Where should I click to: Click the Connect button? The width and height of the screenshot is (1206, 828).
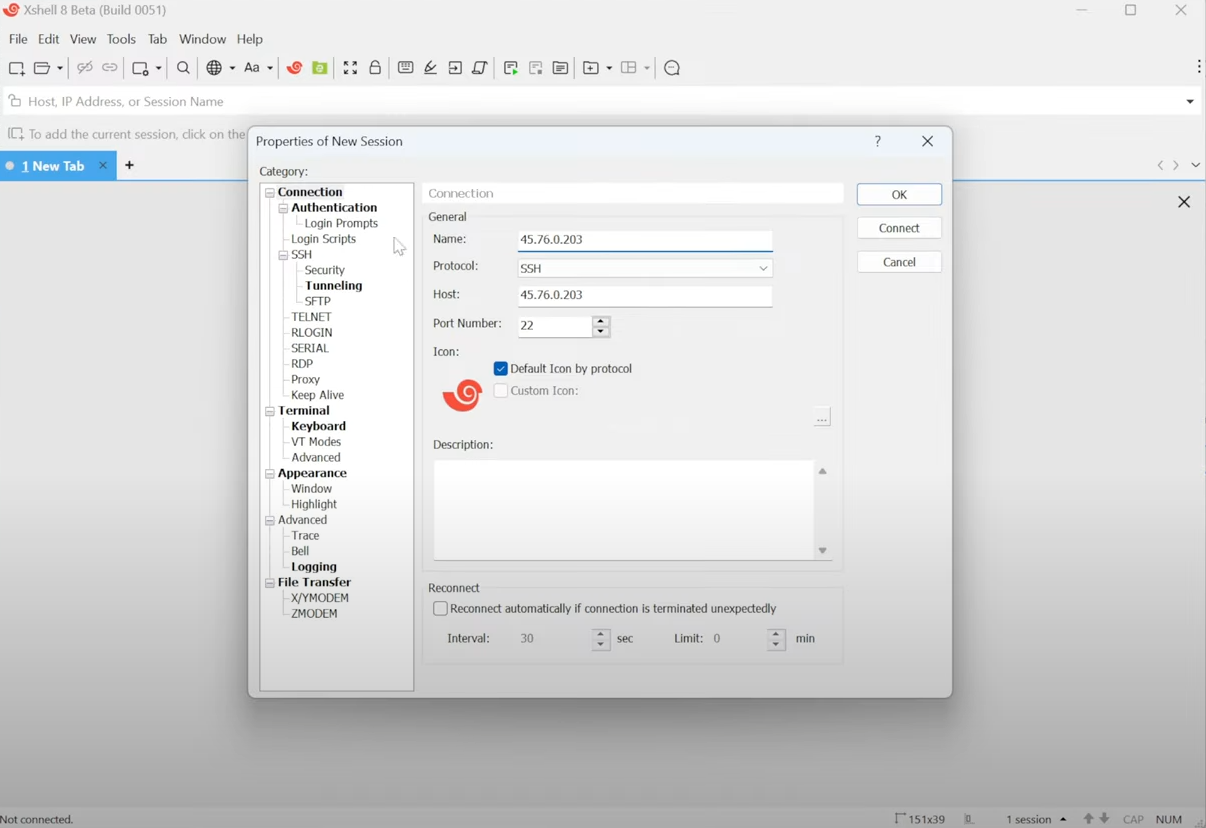[899, 229]
